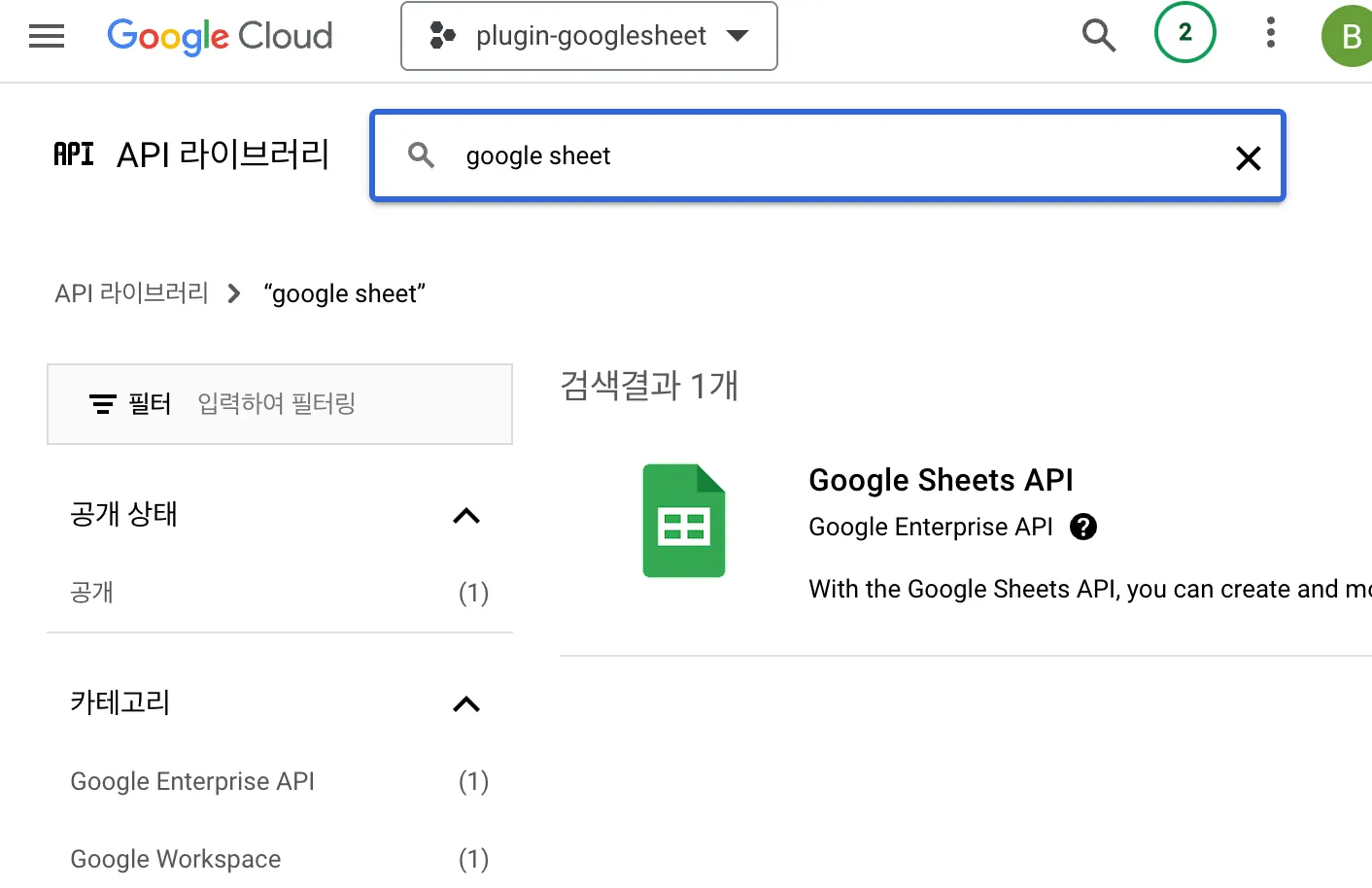Image resolution: width=1372 pixels, height=888 pixels.
Task: Open the hamburger navigation menu
Action: coord(47,37)
